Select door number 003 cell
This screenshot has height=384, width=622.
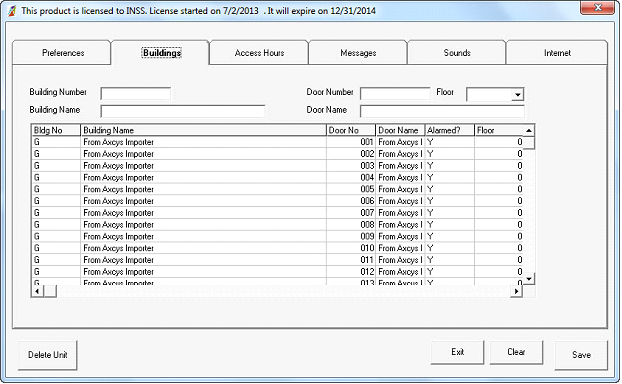click(x=351, y=166)
